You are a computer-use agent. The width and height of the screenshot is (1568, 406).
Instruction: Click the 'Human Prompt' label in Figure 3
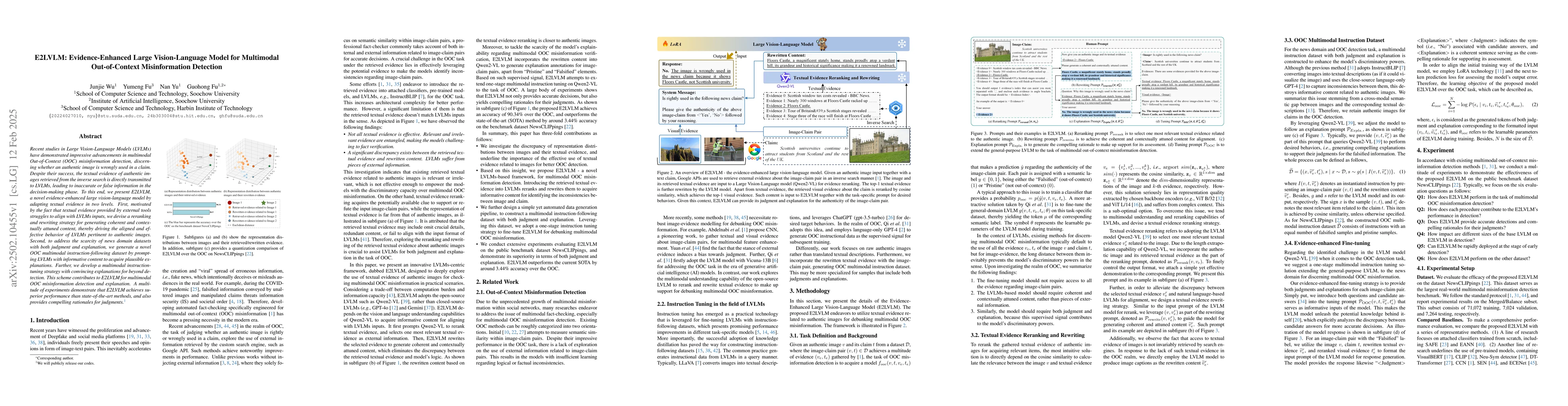[x=1097, y=44]
